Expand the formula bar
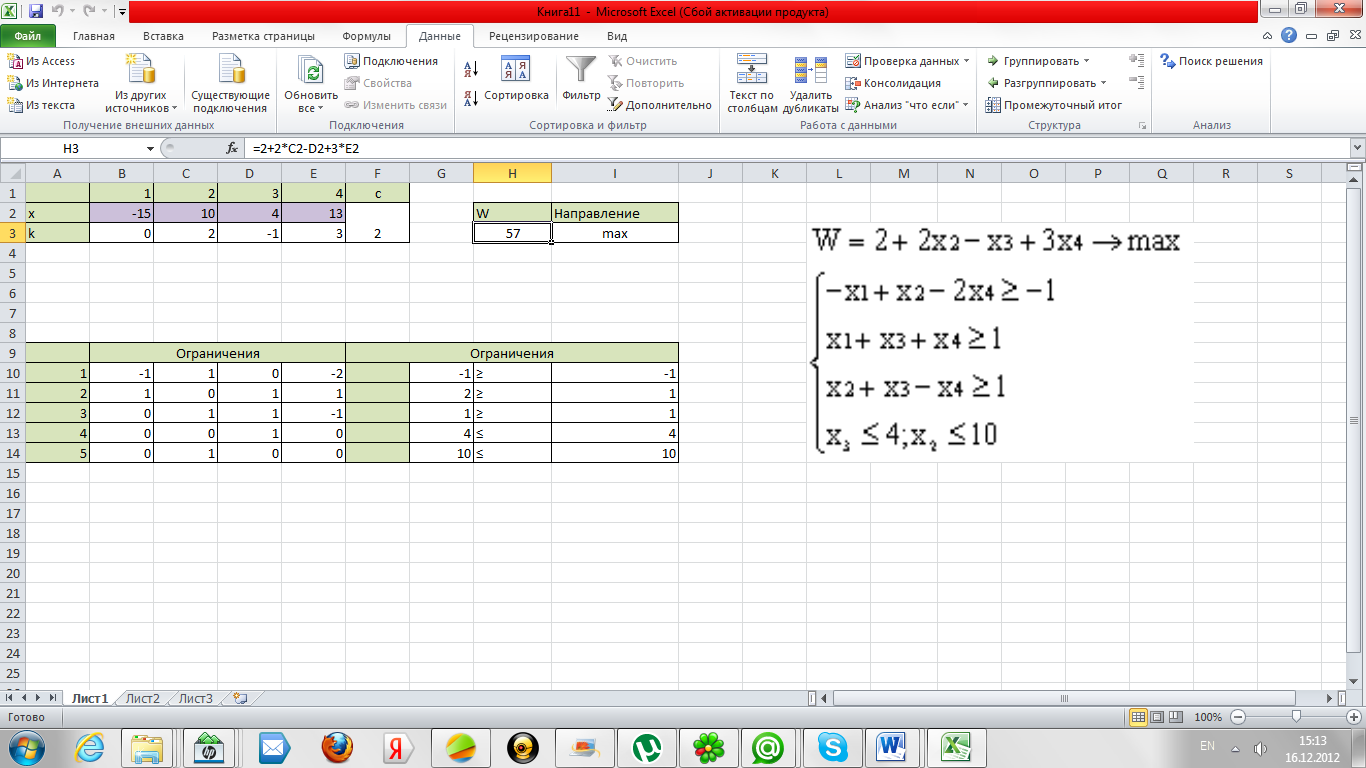The image size is (1366, 768). (x=1357, y=148)
